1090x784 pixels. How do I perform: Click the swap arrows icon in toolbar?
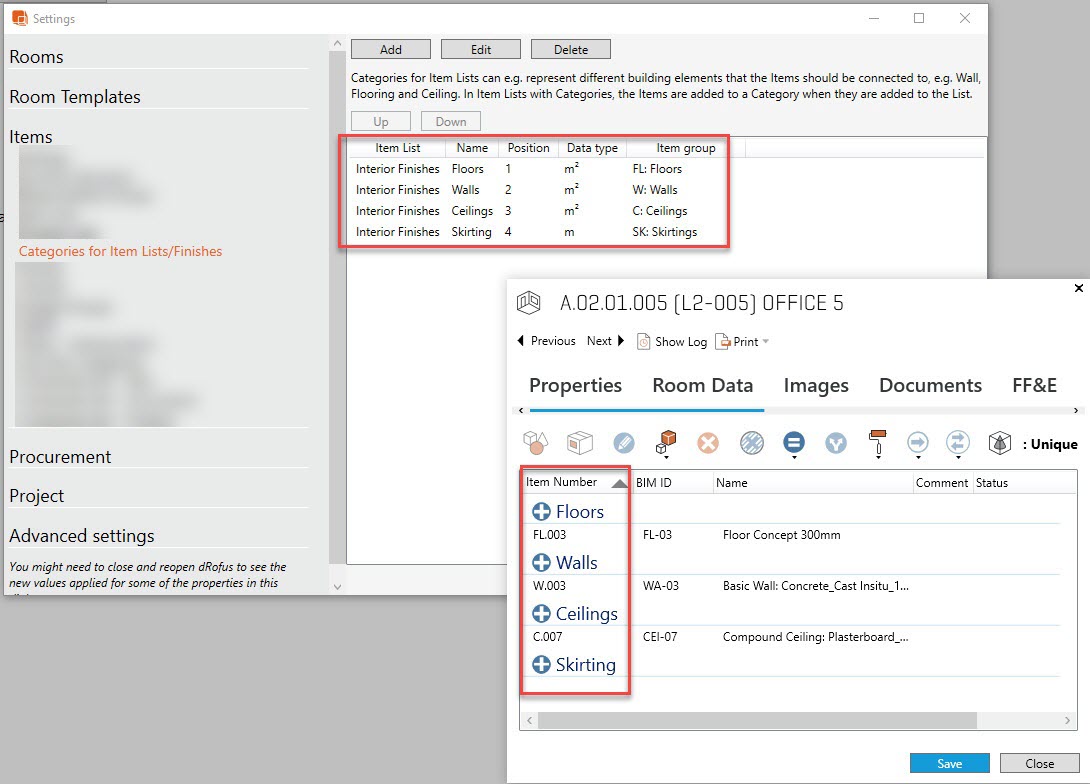958,443
